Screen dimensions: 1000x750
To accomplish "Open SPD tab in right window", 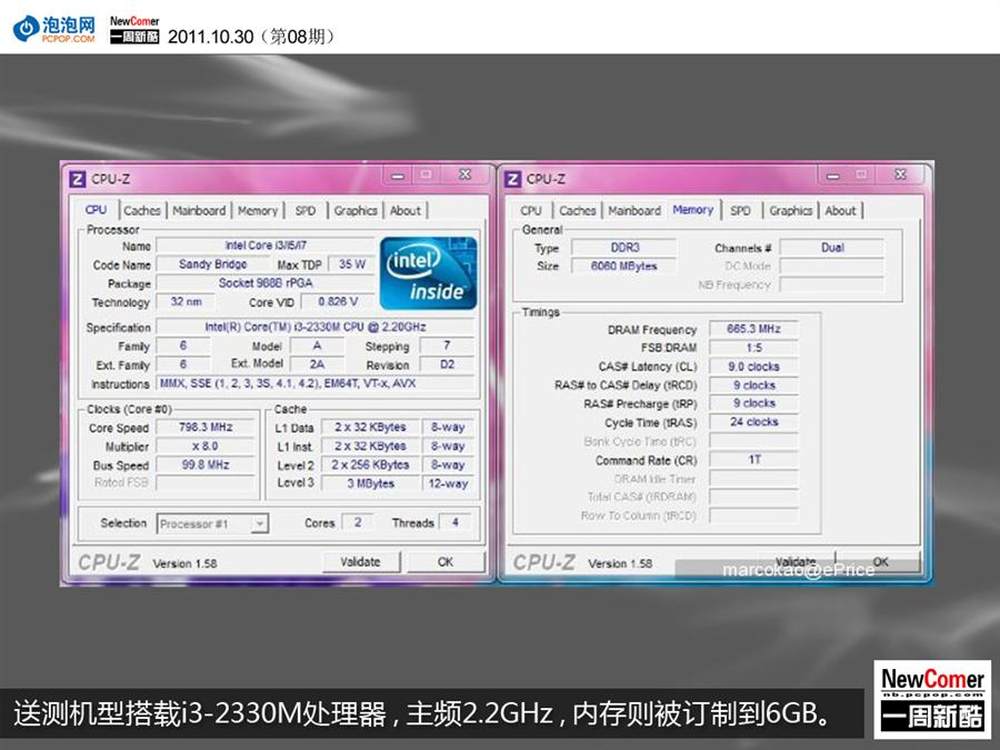I will pyautogui.click(x=740, y=210).
